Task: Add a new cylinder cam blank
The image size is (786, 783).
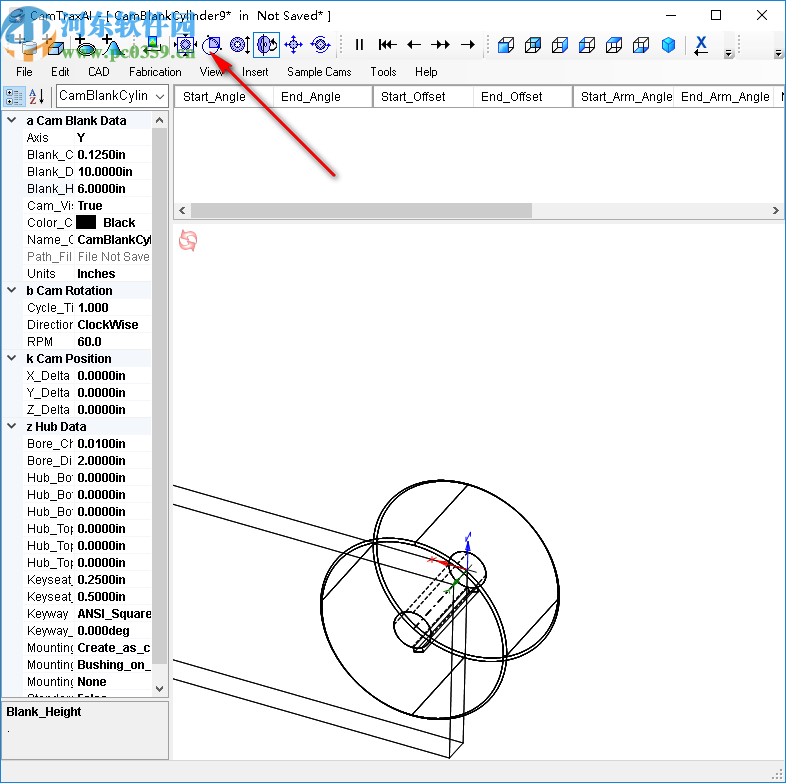Action: pyautogui.click(x=25, y=46)
